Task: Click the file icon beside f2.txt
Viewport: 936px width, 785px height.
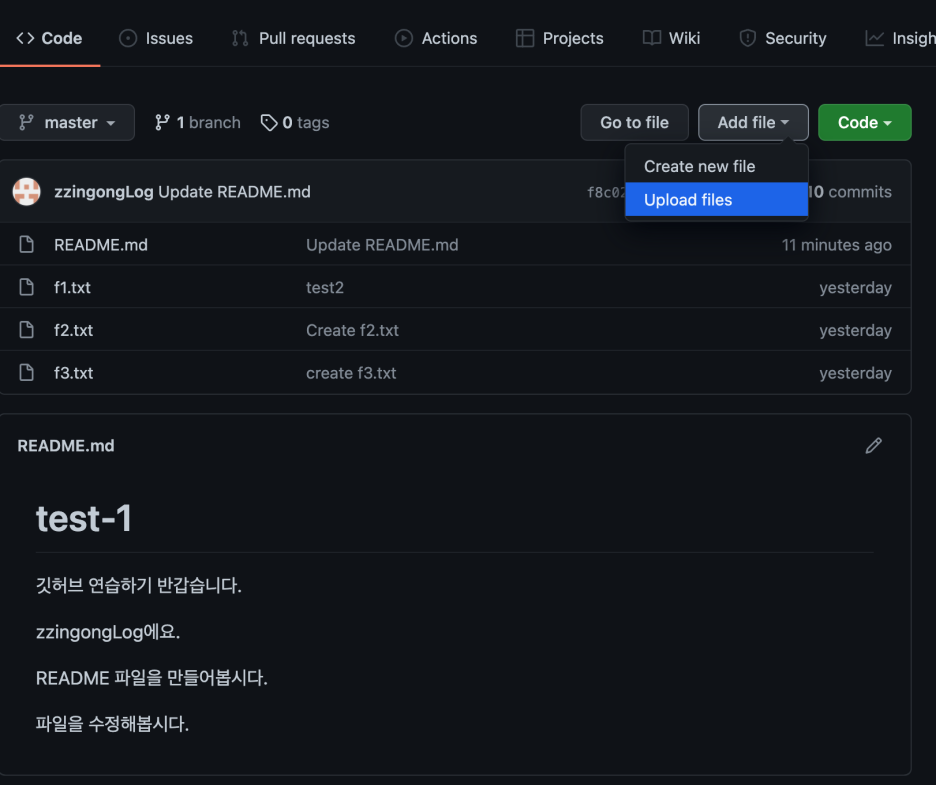Action: pyautogui.click(x=26, y=330)
